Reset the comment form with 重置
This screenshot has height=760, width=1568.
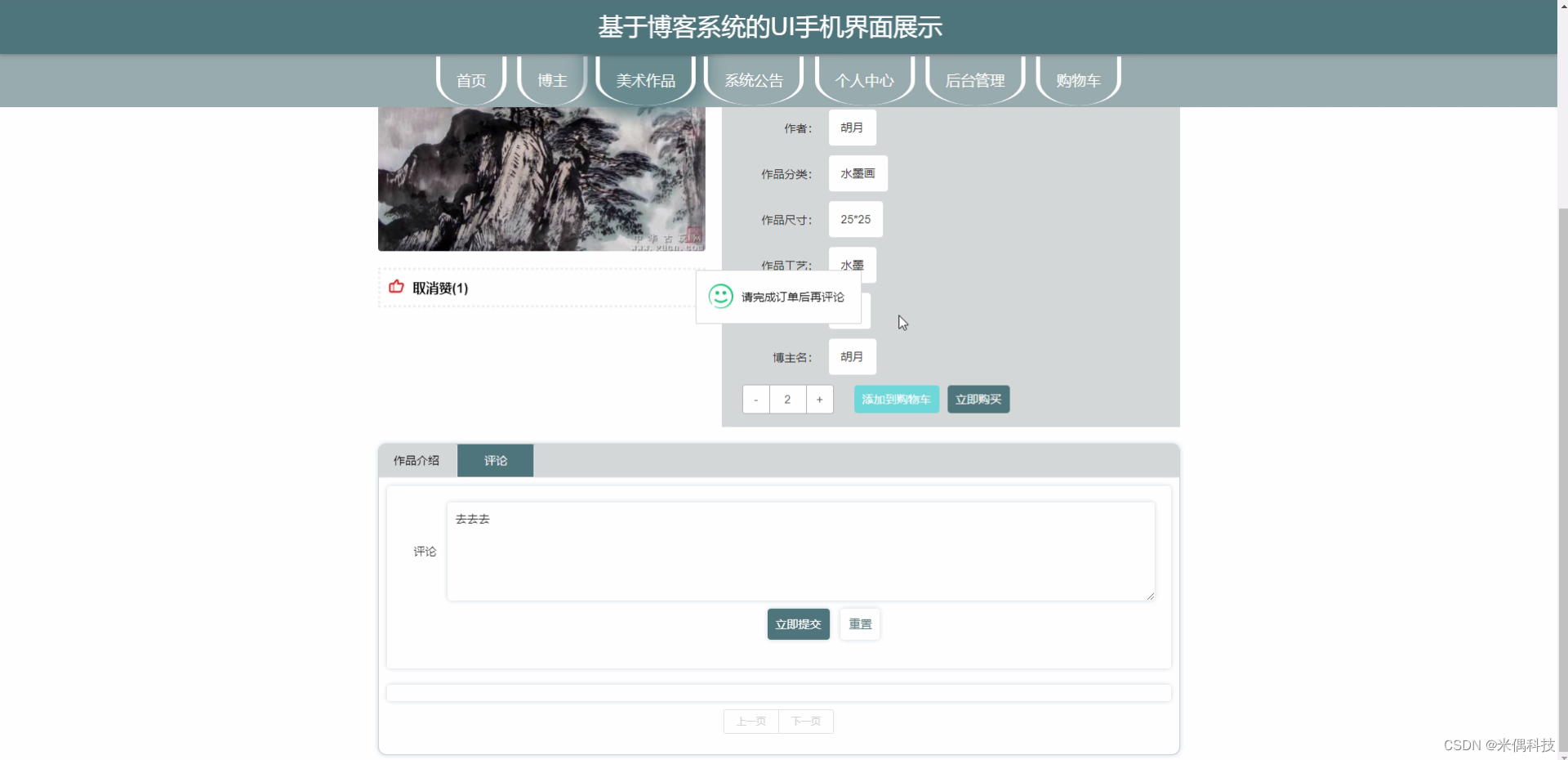pyautogui.click(x=858, y=624)
